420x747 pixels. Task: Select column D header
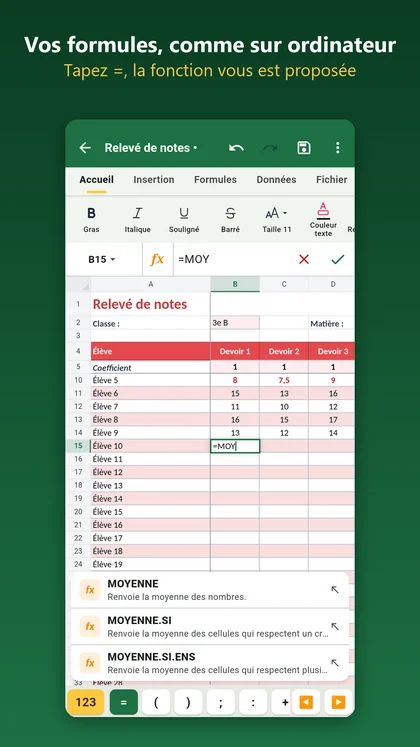[331, 284]
